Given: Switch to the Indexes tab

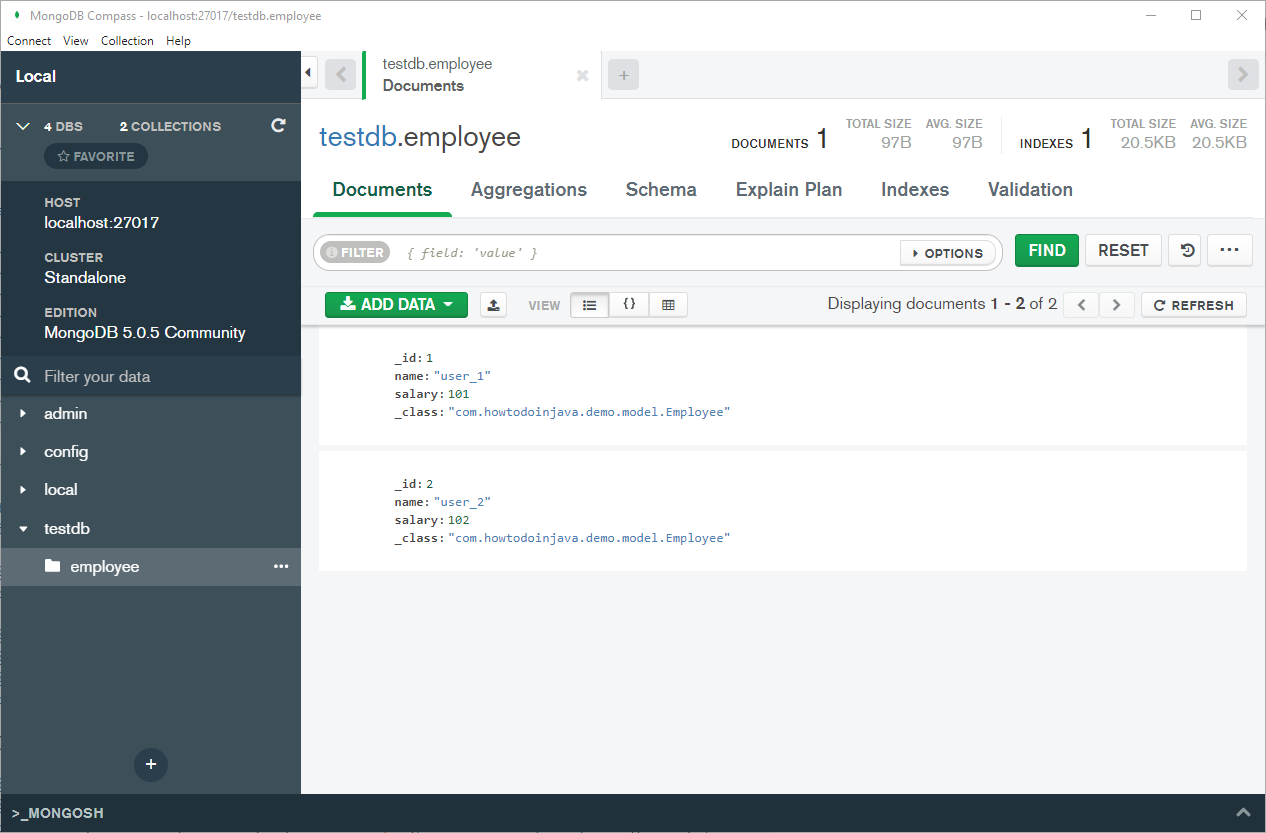Looking at the screenshot, I should point(915,190).
